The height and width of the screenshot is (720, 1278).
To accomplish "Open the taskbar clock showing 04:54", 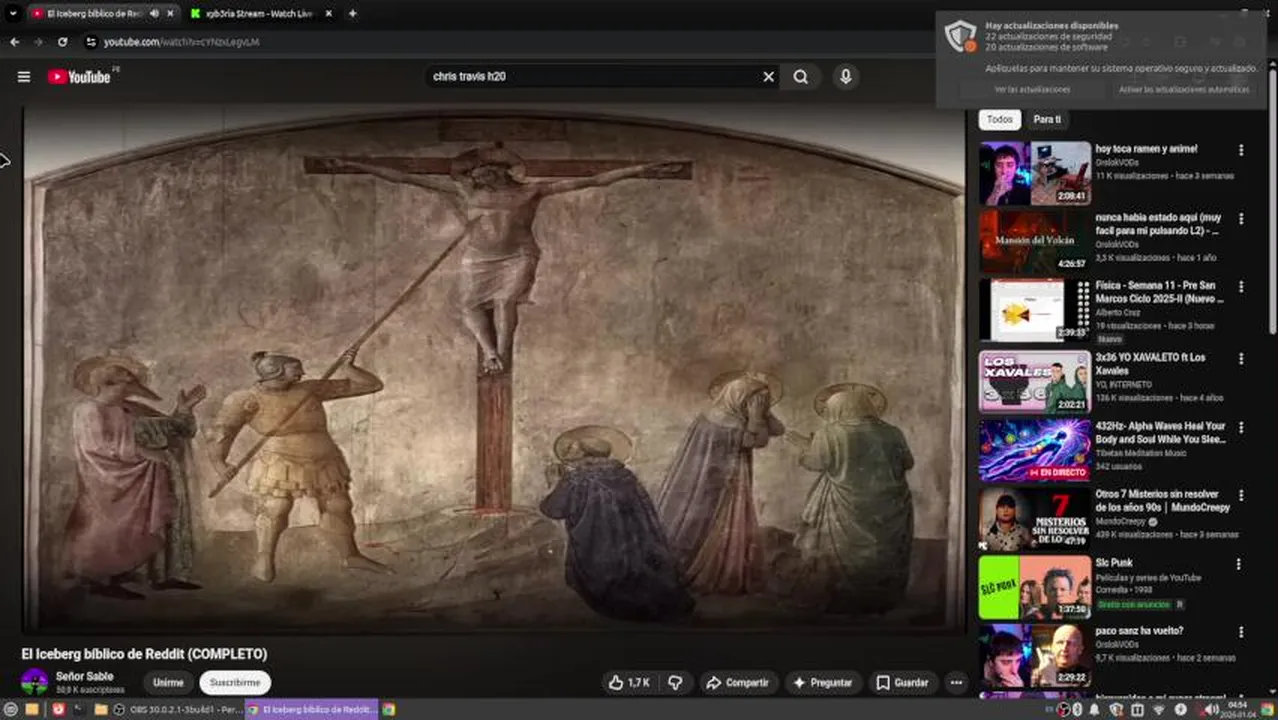I will 1236,709.
